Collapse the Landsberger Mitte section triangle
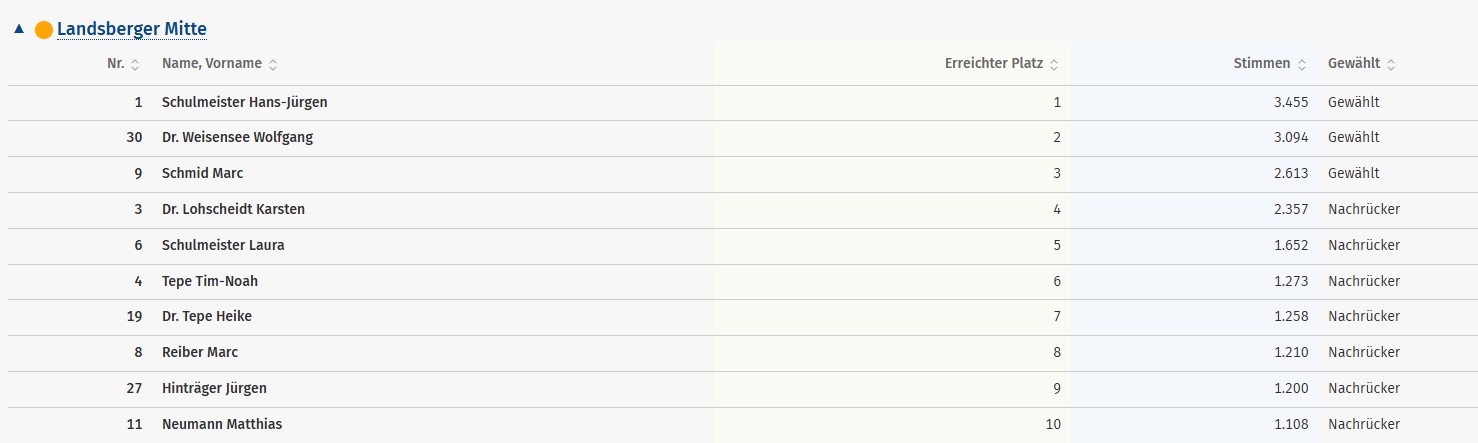This screenshot has width=1478, height=443. [x=19, y=29]
